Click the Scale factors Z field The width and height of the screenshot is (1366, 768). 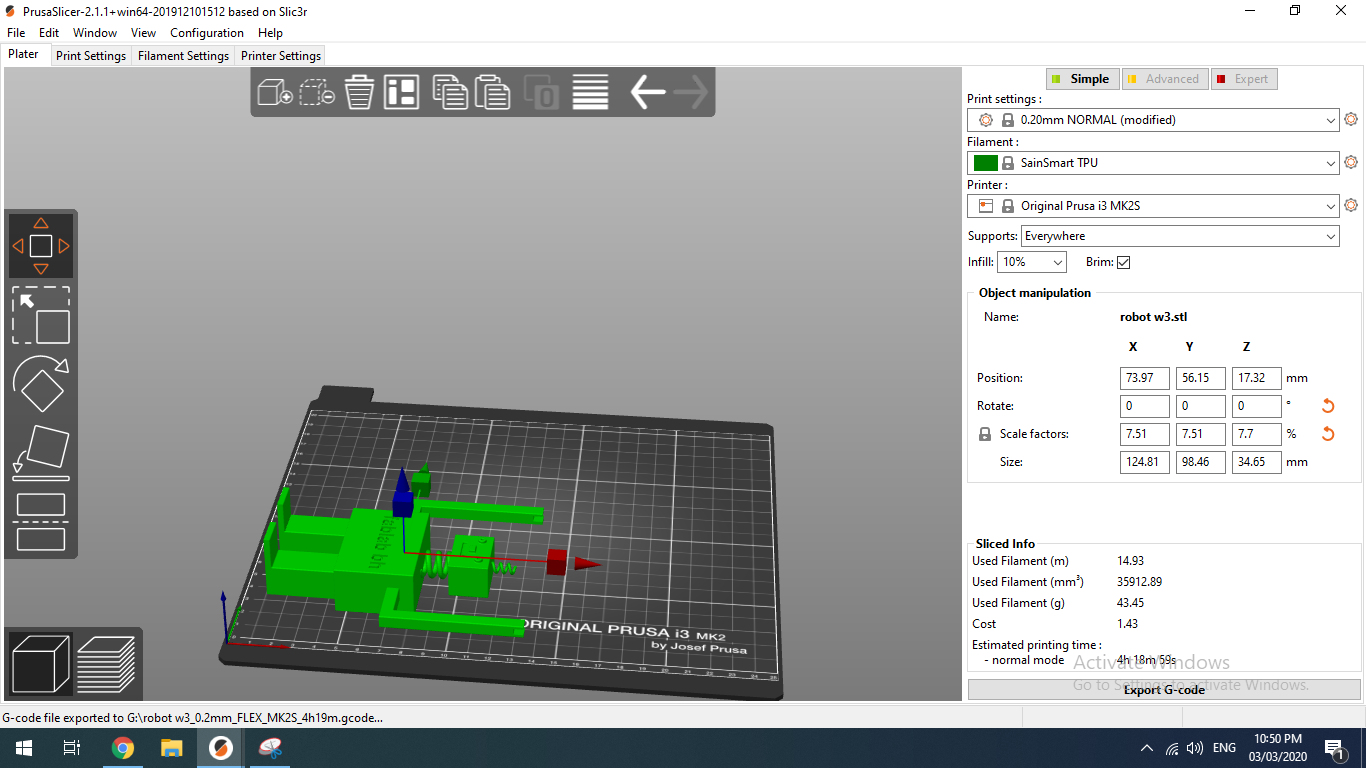pos(1257,434)
